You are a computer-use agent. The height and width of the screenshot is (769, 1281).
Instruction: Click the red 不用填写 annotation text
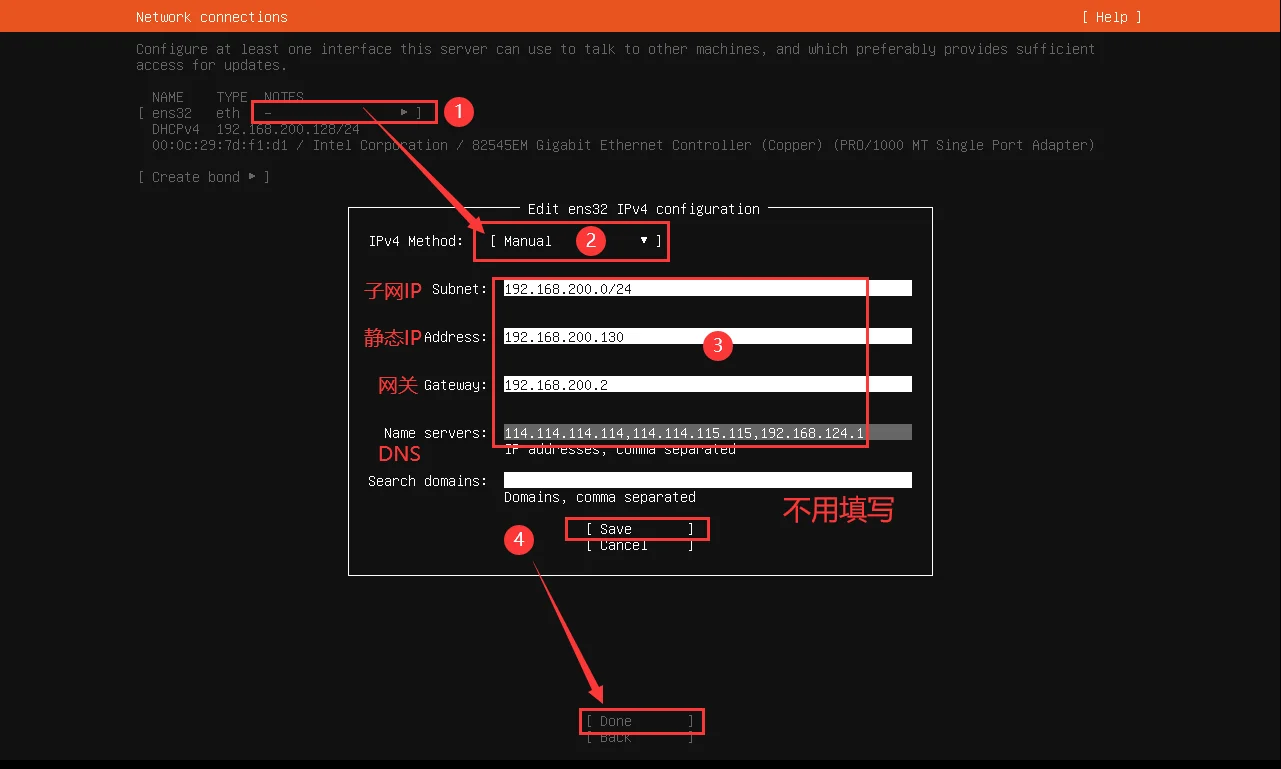tap(837, 510)
